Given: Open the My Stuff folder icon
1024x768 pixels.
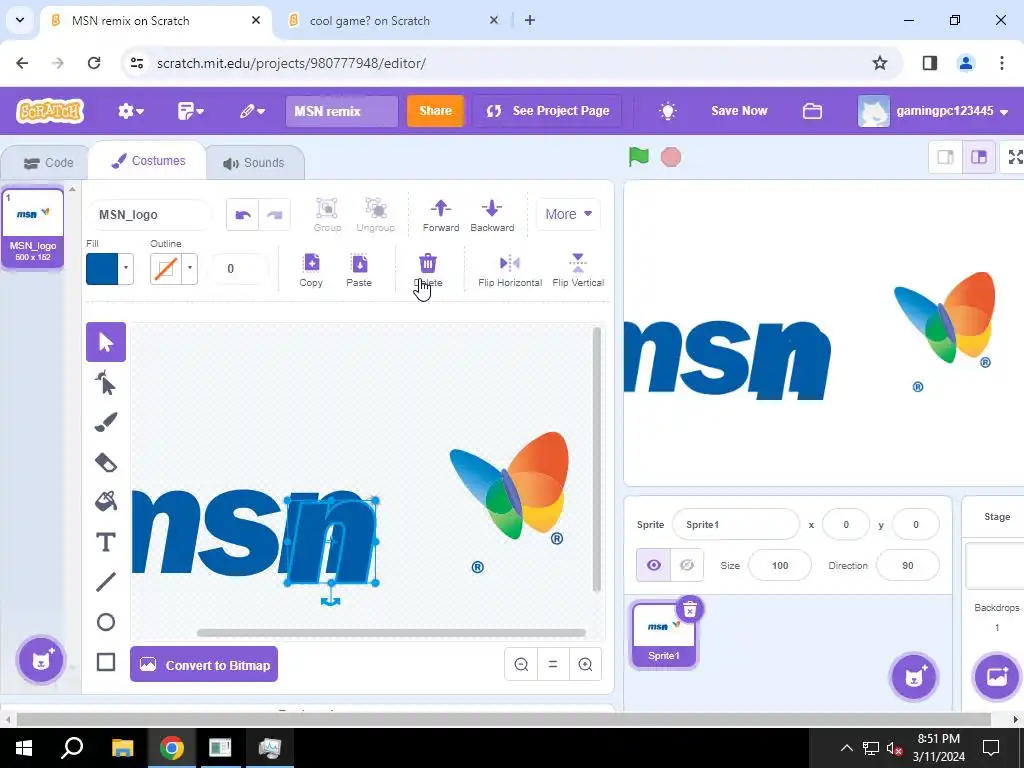Looking at the screenshot, I should point(812,111).
